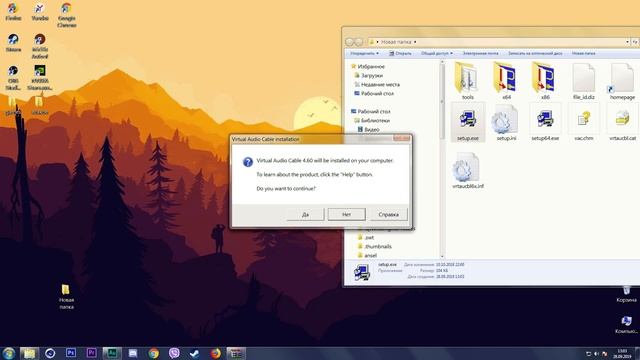Viewport: 640px width, 360px height.
Task: Open Viber from the taskbar
Action: click(174, 353)
